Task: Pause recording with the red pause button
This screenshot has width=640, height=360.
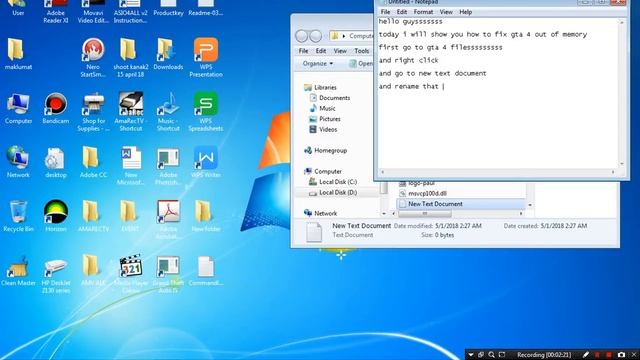Action: [x=597, y=355]
